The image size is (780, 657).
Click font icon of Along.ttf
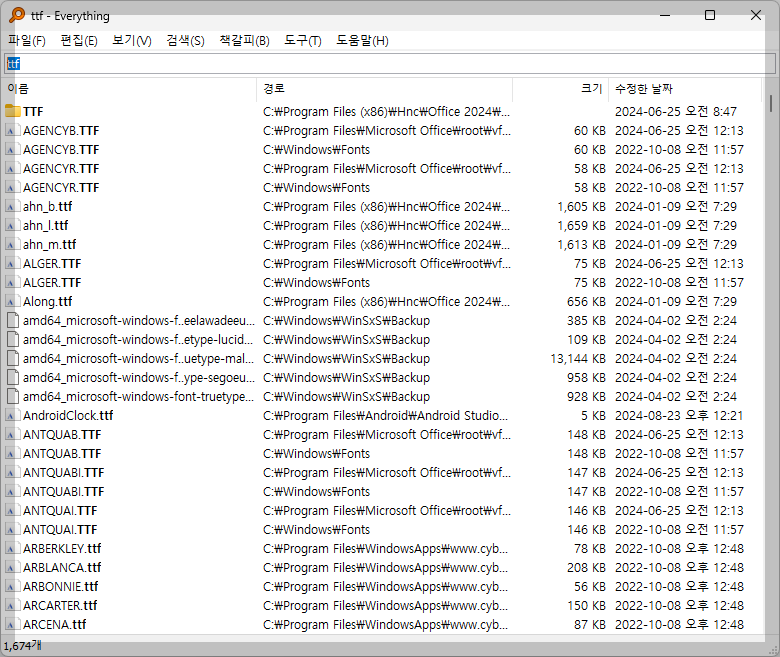(11, 301)
